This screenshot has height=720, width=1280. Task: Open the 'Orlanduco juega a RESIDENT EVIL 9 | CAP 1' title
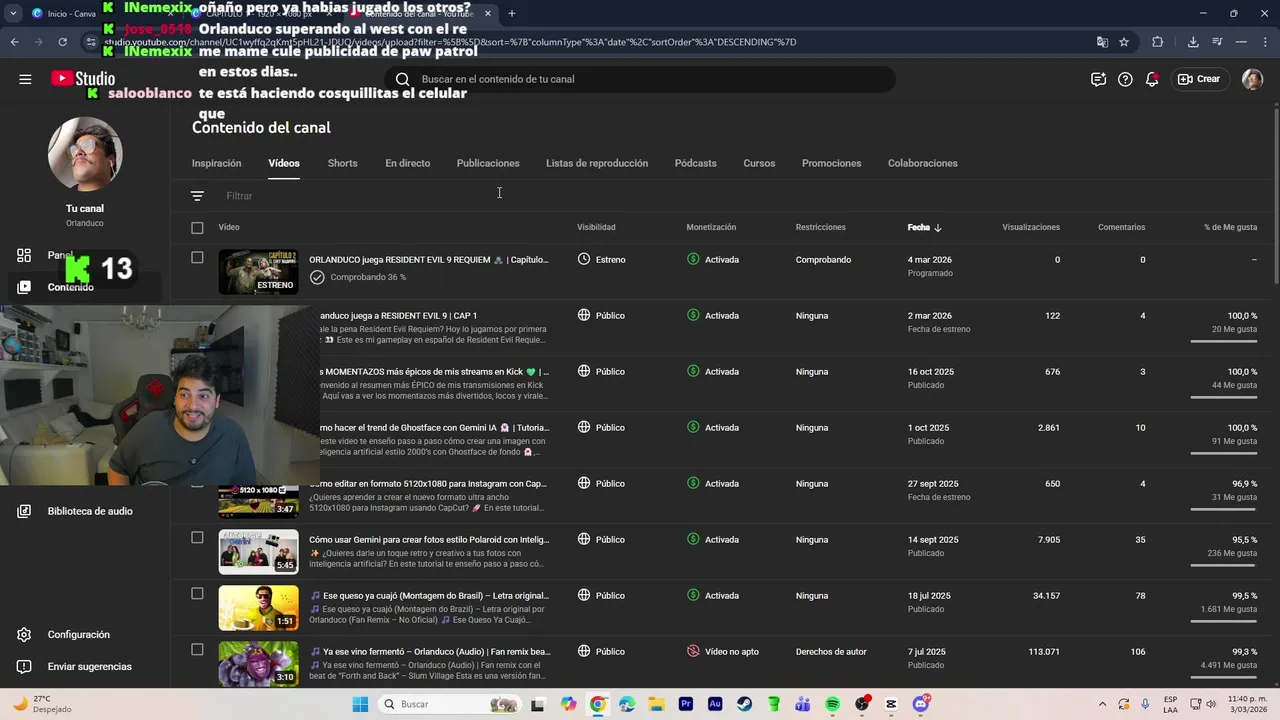pos(398,316)
